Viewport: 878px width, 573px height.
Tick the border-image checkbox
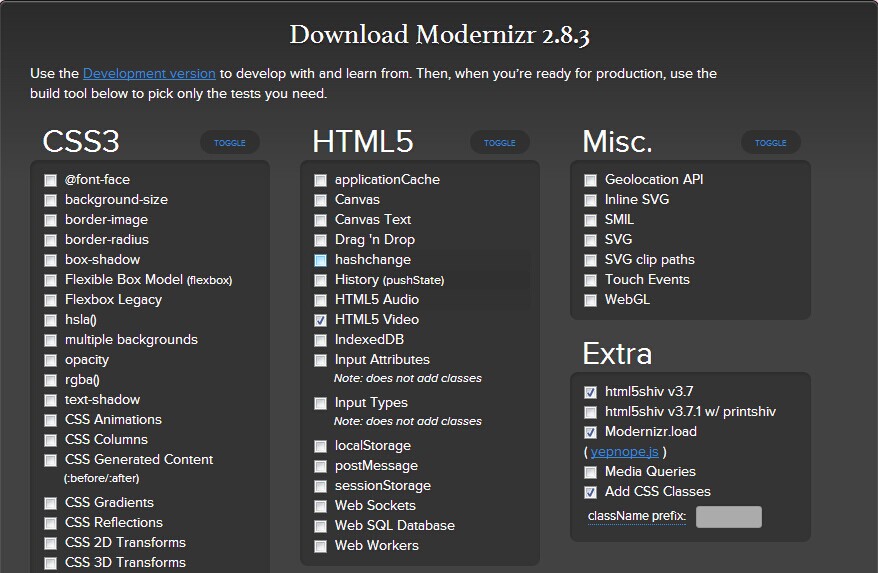50,220
